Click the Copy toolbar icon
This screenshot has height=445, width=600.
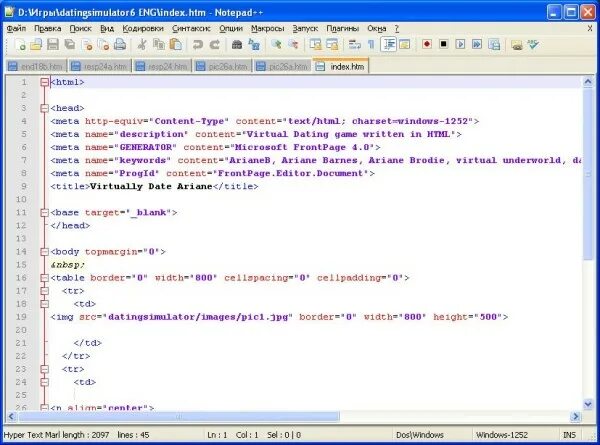click(159, 45)
